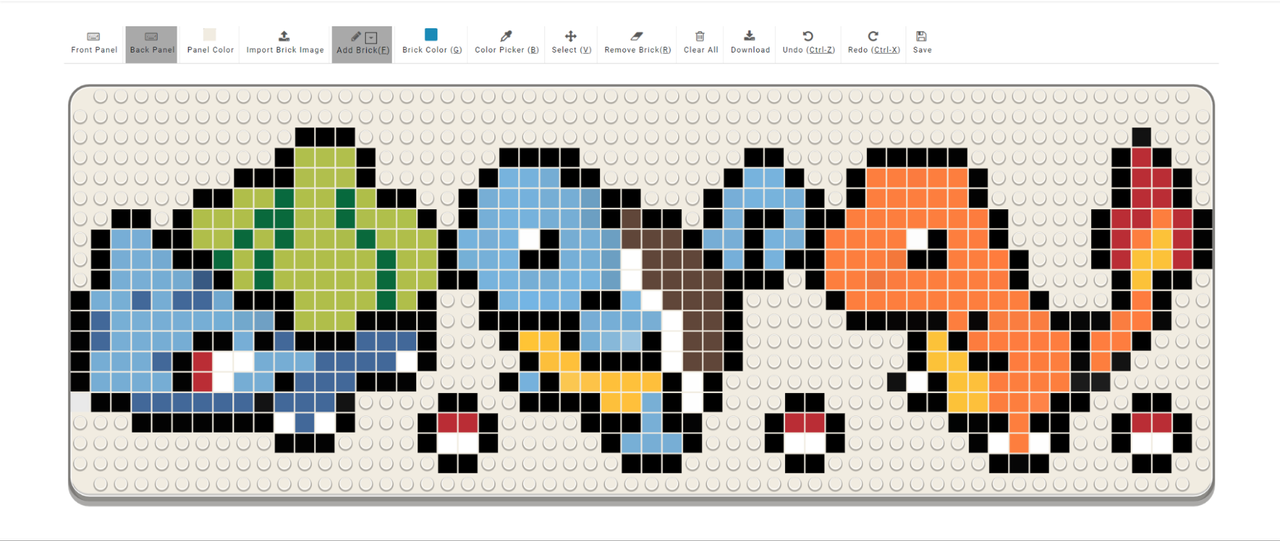Pick the Remove Brick eraser tool
1280x541 pixels.
[x=637, y=36]
